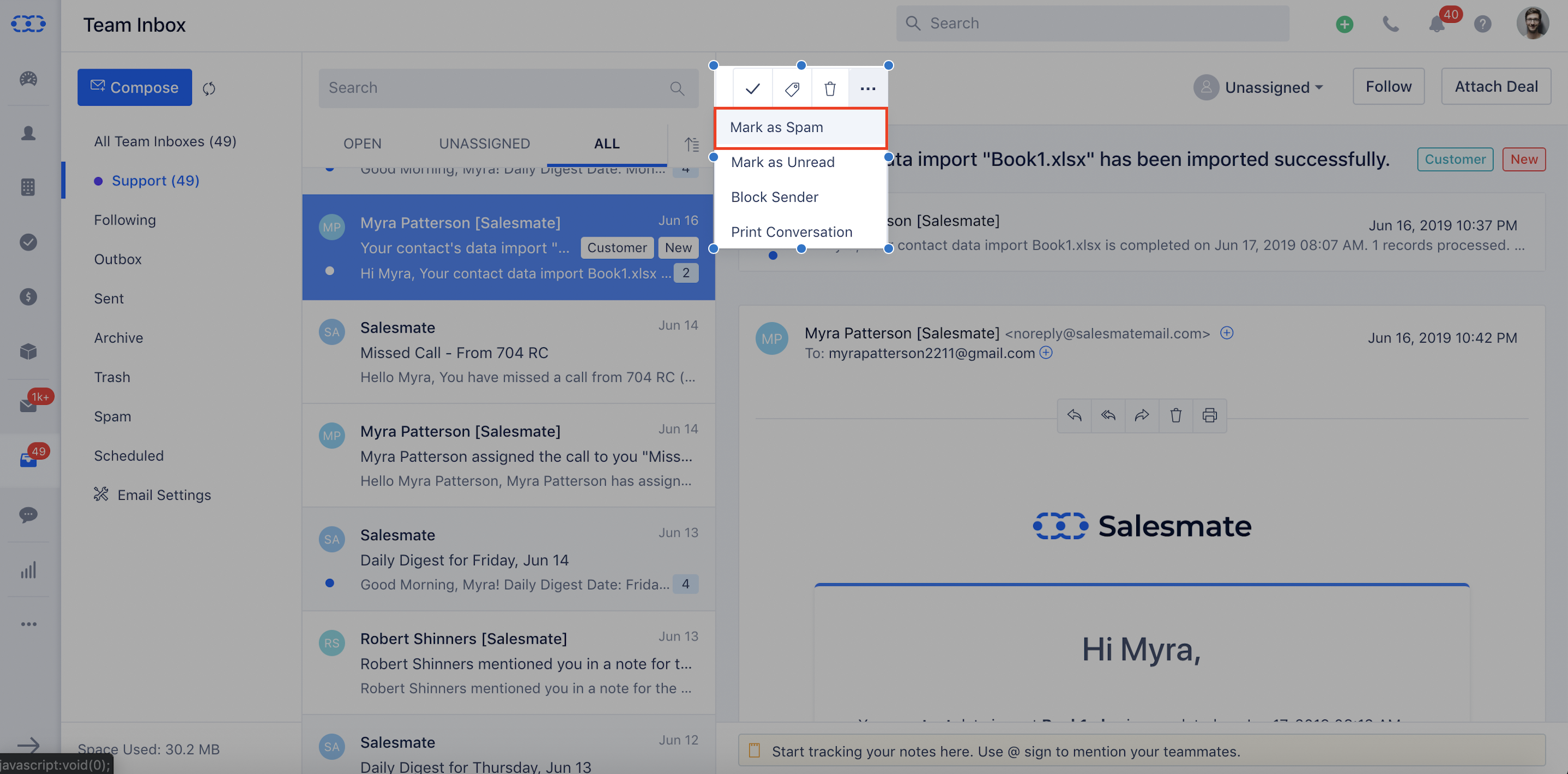Add sender noreply@salesmatemail.com via plus icon
Viewport: 1568px width, 774px height.
1227,333
